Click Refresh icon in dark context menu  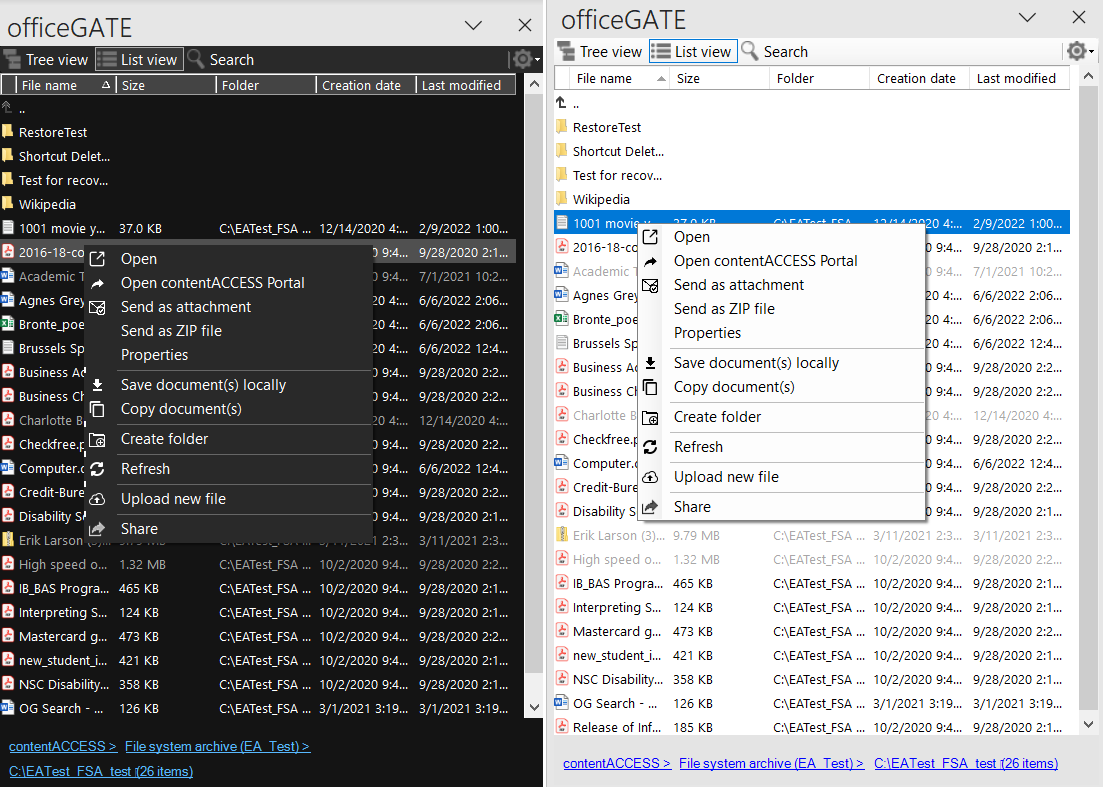tap(97, 469)
